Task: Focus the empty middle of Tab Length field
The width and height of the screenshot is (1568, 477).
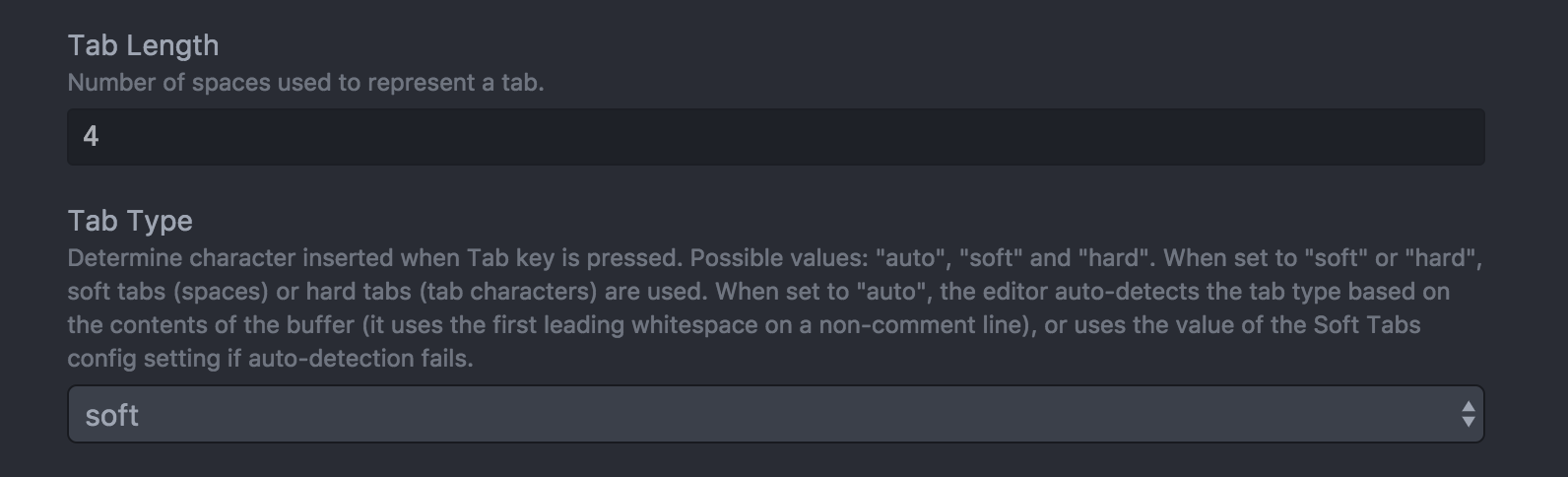Action: click(x=776, y=137)
